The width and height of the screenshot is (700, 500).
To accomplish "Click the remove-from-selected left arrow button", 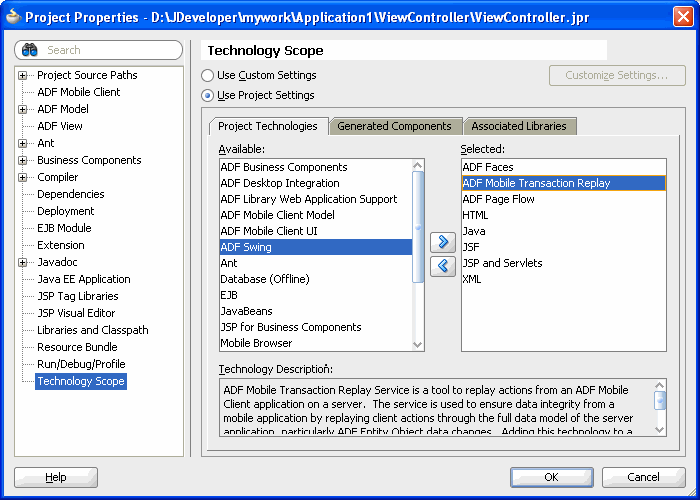I will pyautogui.click(x=443, y=266).
